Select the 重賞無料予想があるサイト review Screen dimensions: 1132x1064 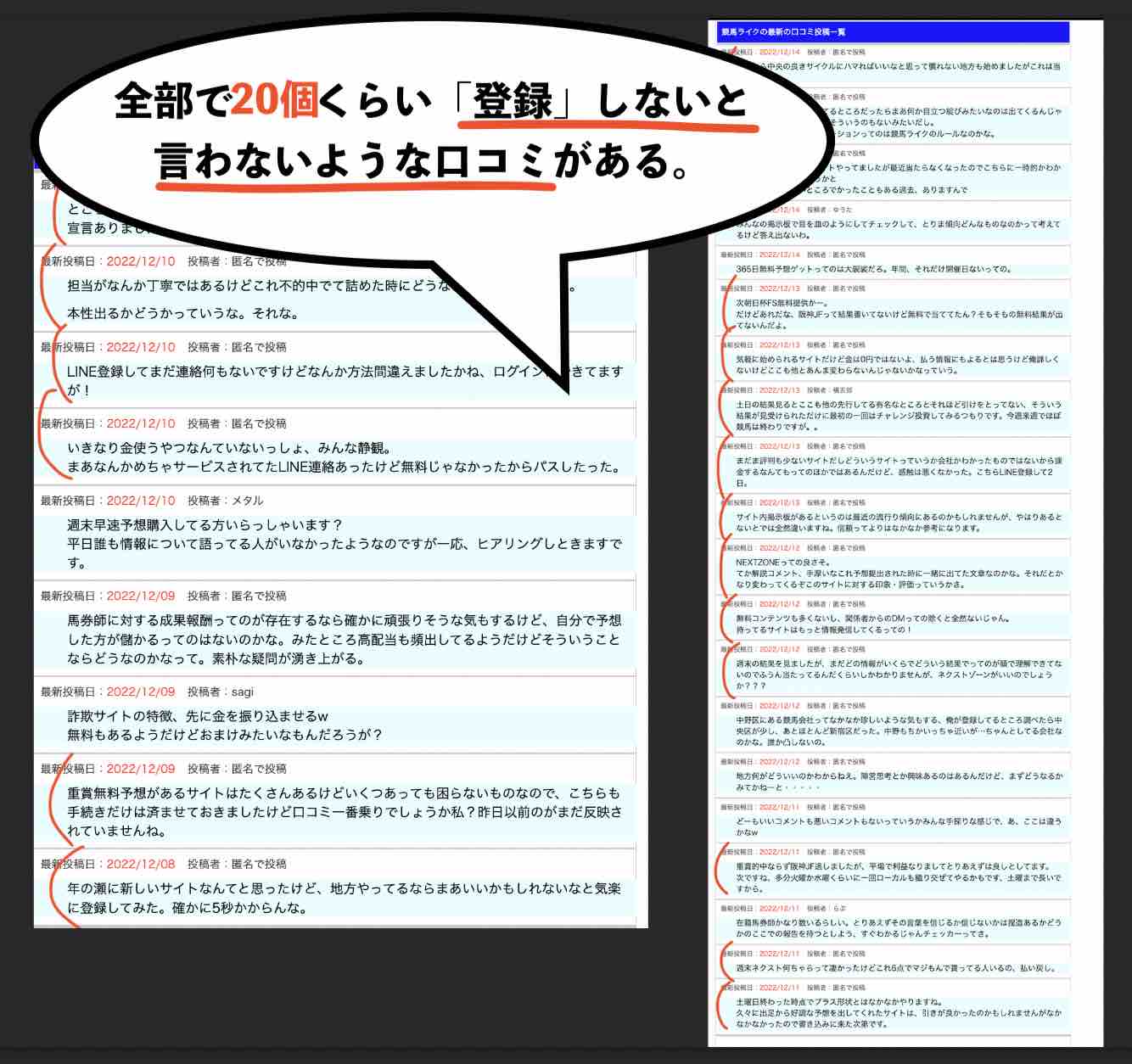pos(339,810)
